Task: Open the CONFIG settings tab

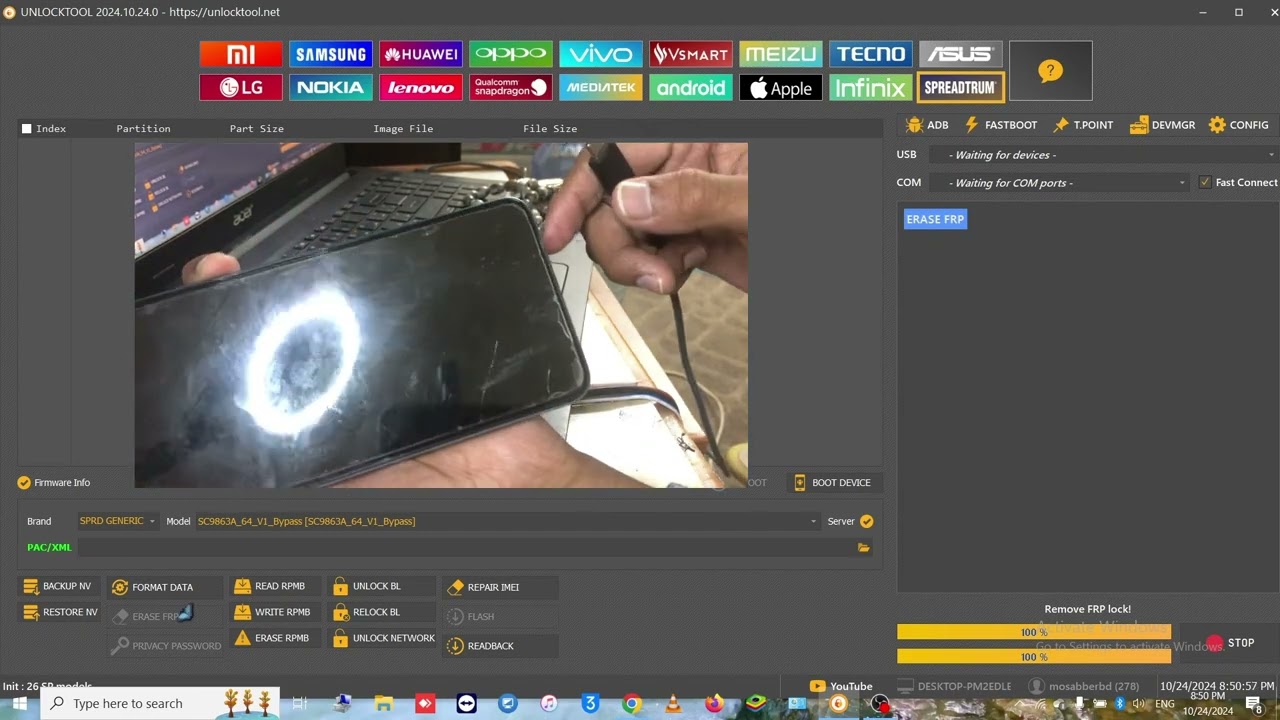Action: (1239, 125)
